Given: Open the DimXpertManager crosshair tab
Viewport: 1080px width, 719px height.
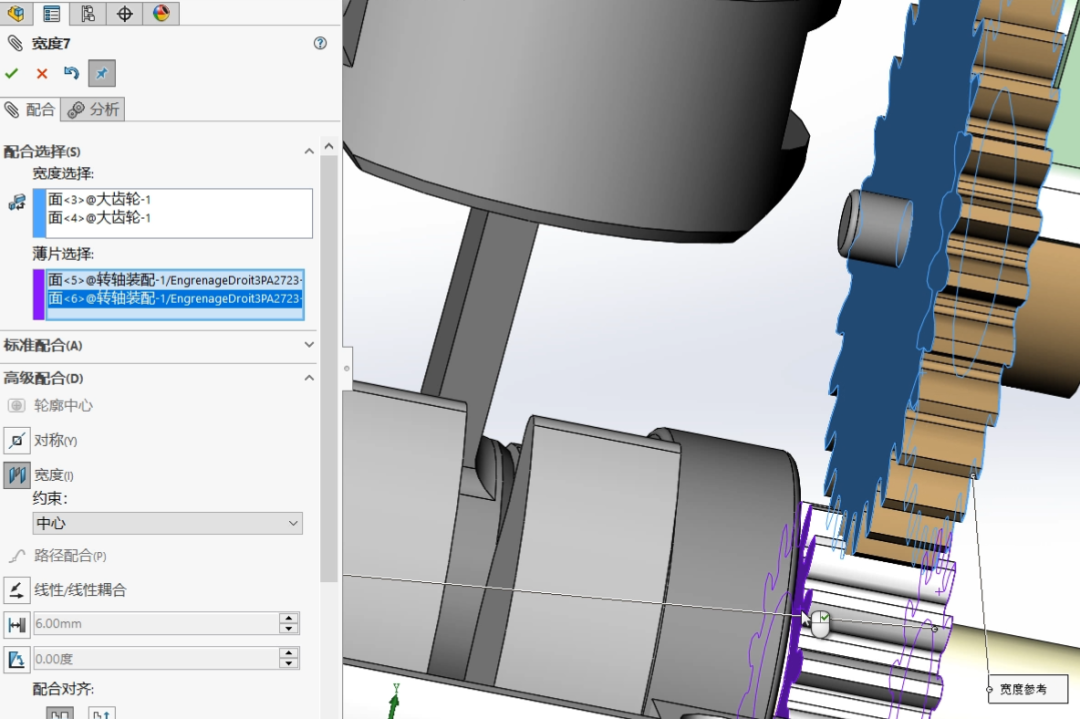Looking at the screenshot, I should coord(125,13).
